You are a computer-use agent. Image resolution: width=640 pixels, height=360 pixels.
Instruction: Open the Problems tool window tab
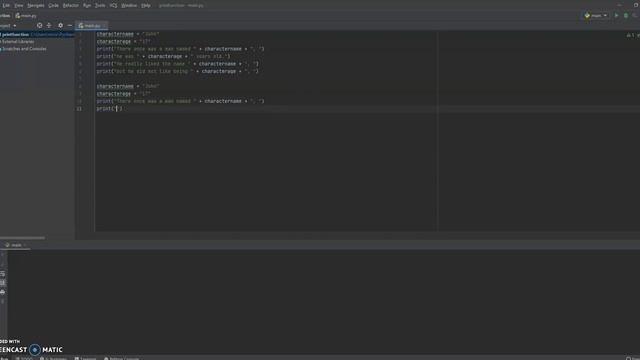coord(53,358)
